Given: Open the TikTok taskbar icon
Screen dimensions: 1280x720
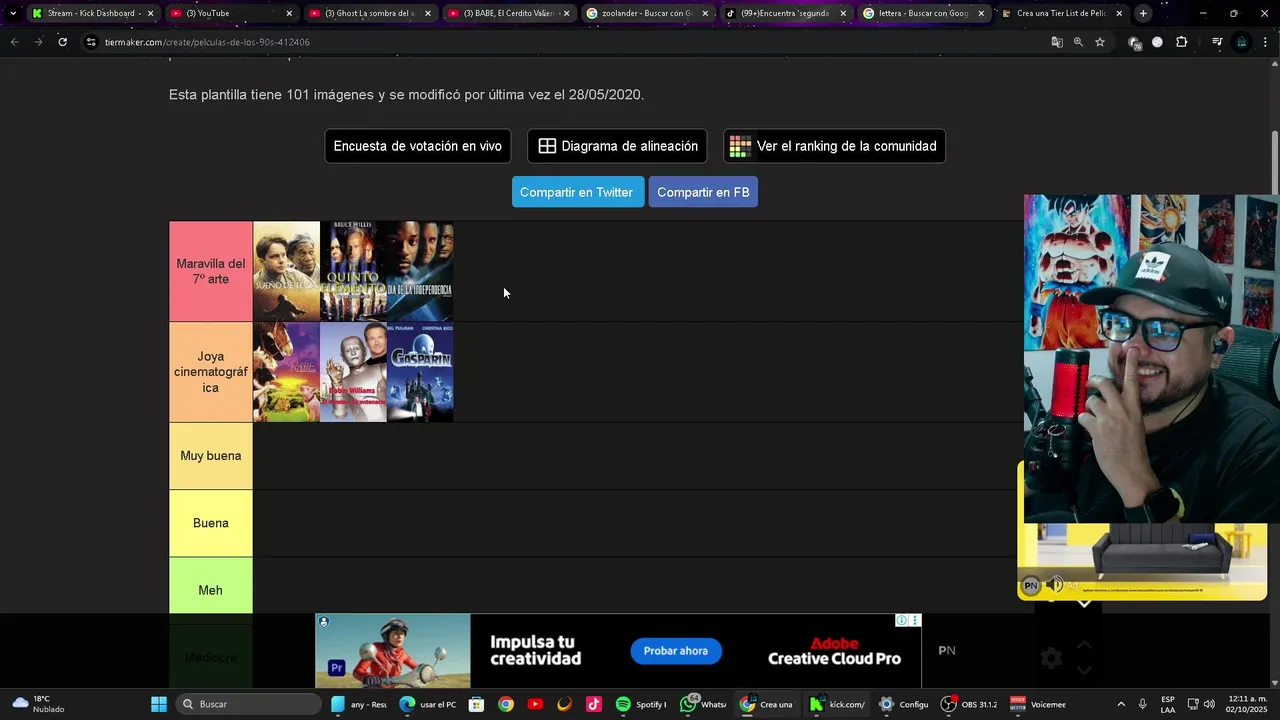Looking at the screenshot, I should coord(593,704).
